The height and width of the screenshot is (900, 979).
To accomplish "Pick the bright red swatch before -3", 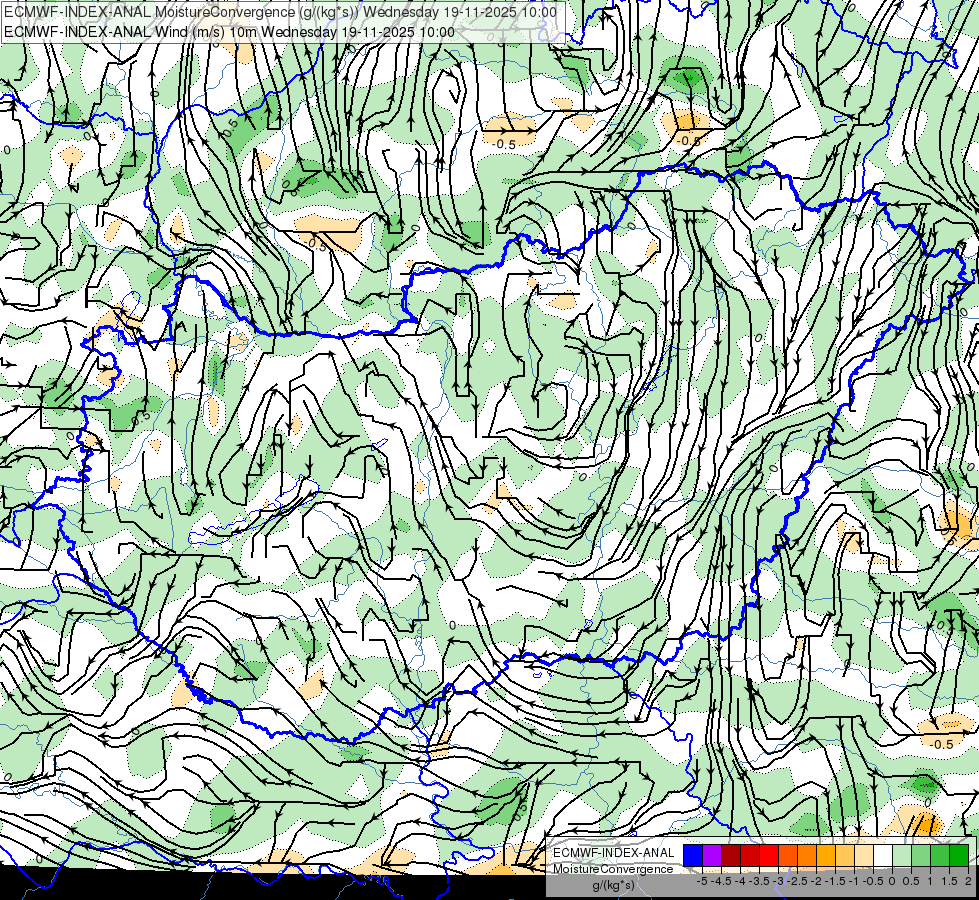I will [769, 856].
